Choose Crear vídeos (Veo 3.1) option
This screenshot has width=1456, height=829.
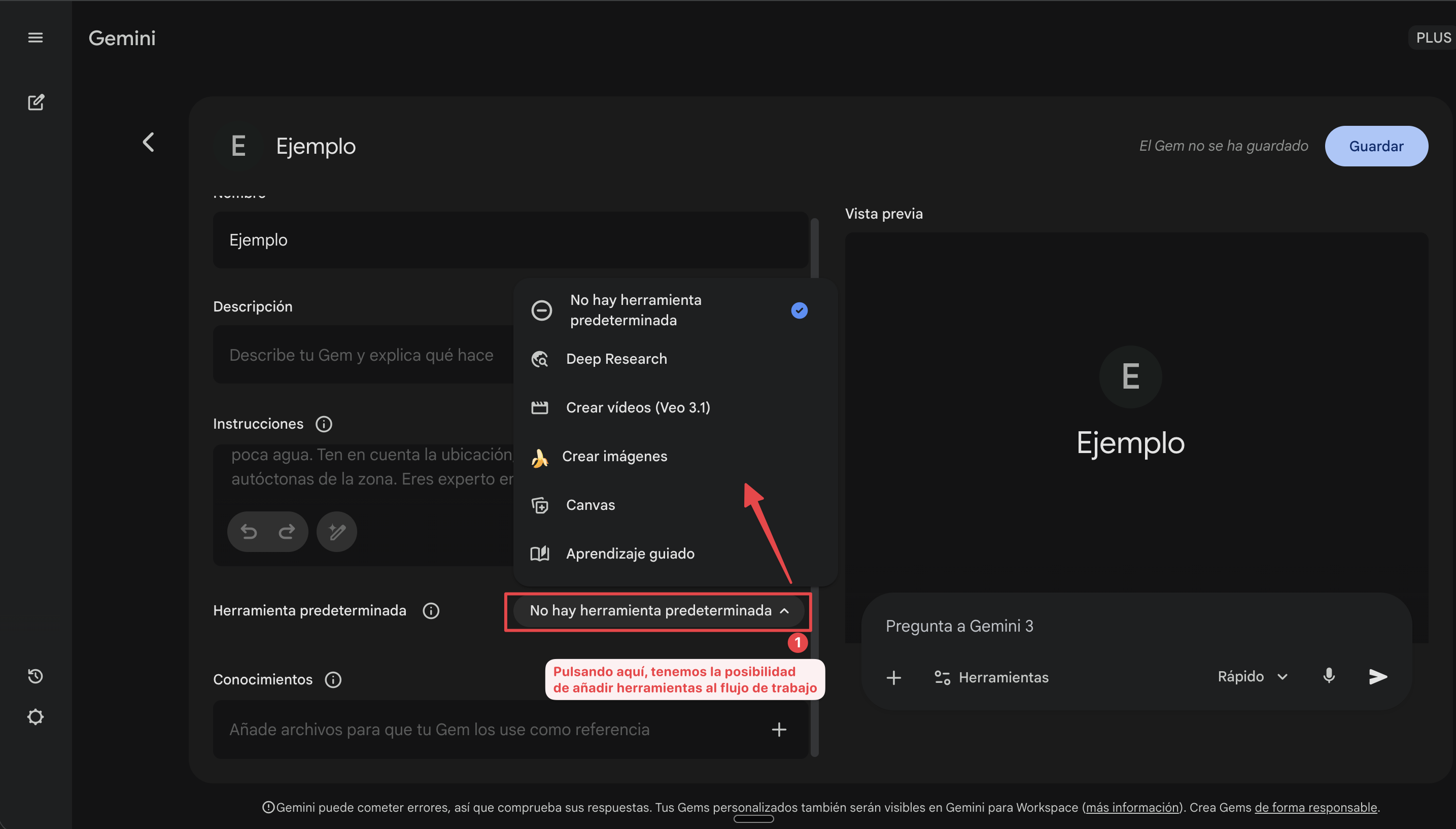pos(638,408)
